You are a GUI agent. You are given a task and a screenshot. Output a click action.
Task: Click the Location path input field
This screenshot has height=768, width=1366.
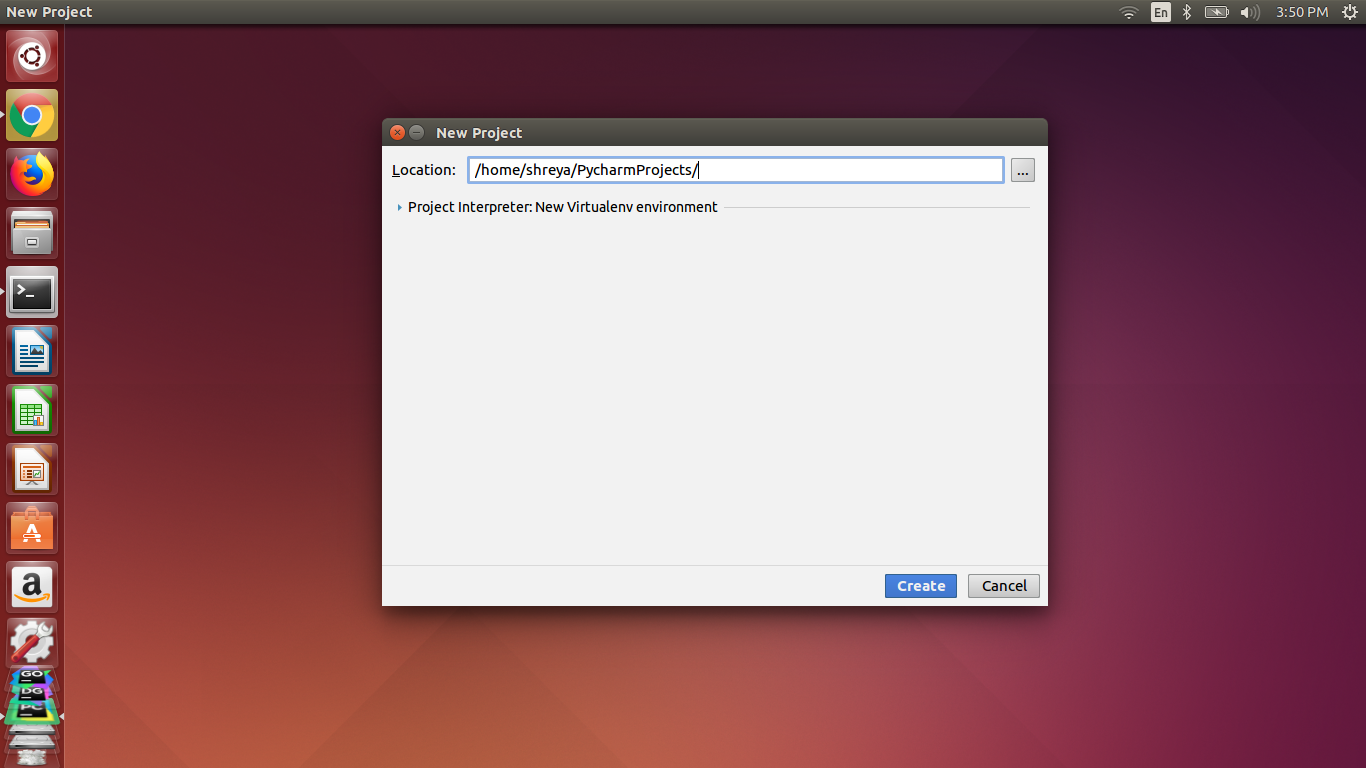(x=735, y=169)
